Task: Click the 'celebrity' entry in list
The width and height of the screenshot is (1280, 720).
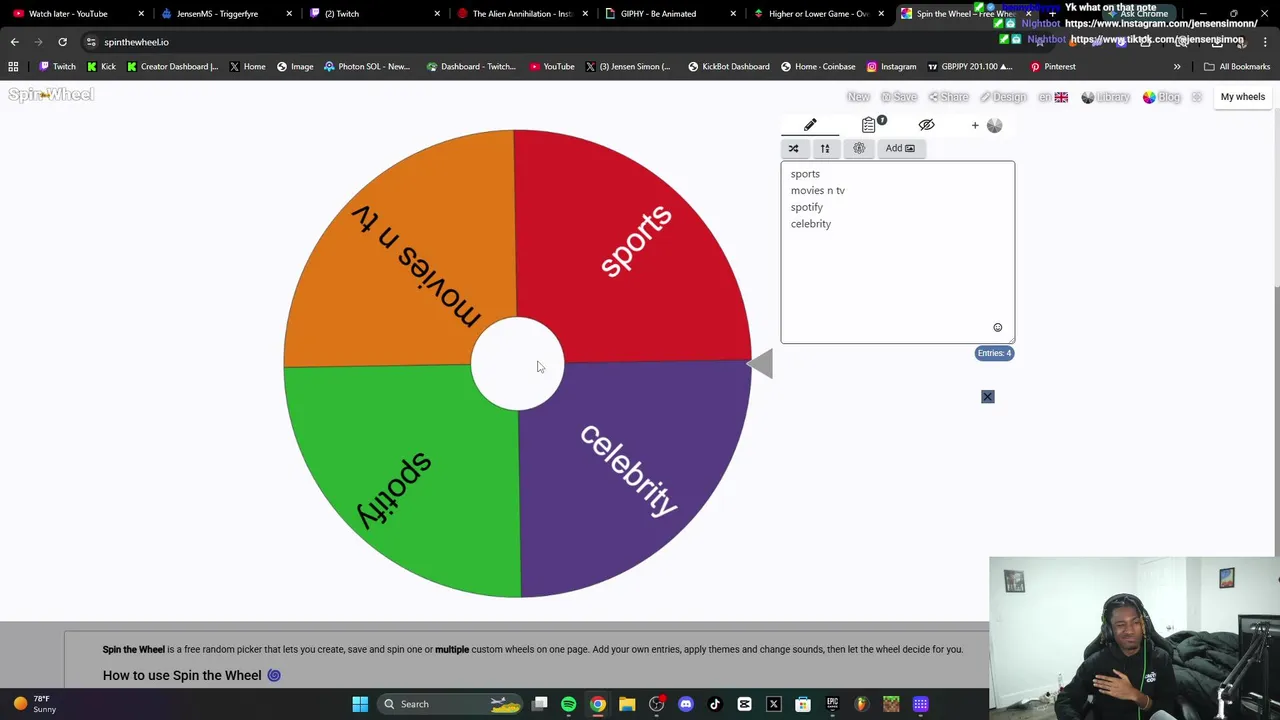Action: click(x=811, y=224)
